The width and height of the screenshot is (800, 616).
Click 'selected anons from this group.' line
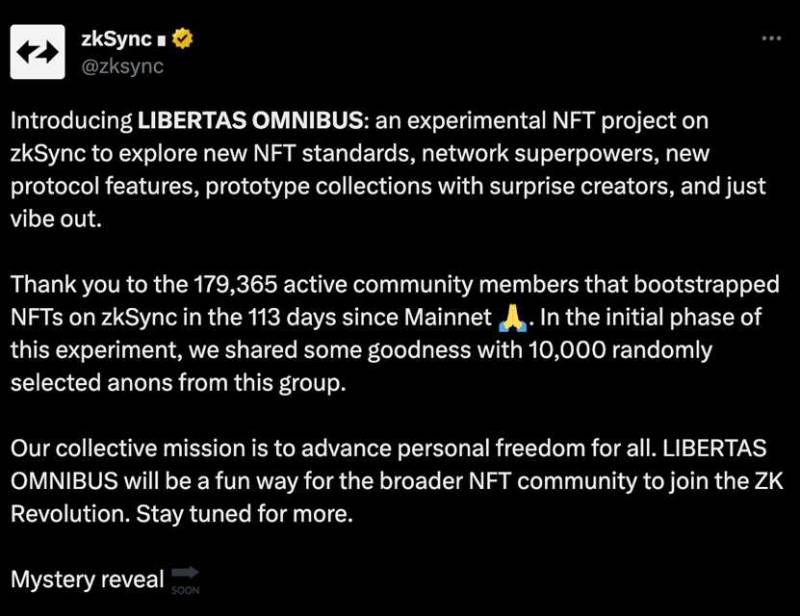coord(178,383)
